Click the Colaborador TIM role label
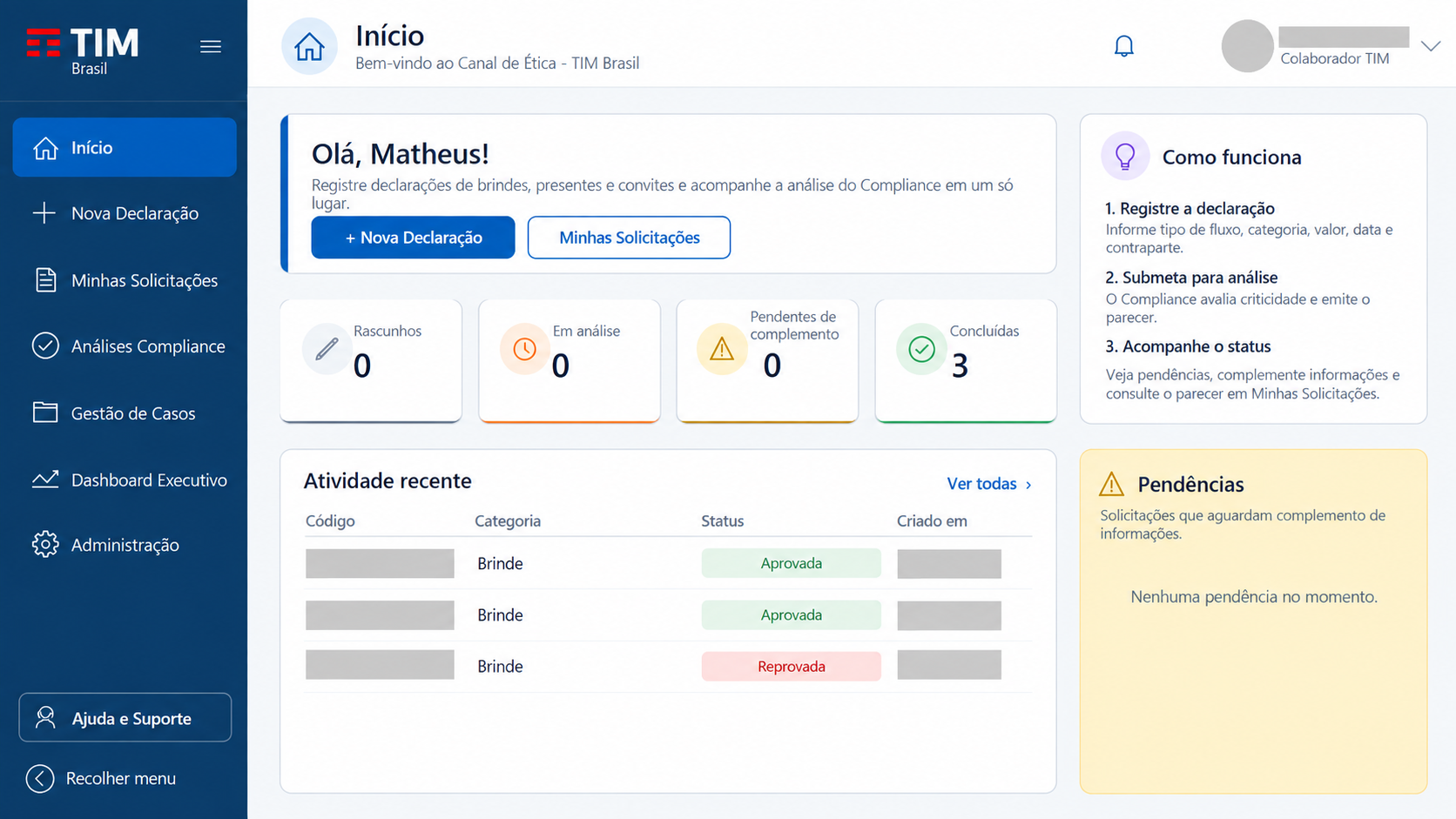The width and height of the screenshot is (1456, 819). click(x=1335, y=58)
